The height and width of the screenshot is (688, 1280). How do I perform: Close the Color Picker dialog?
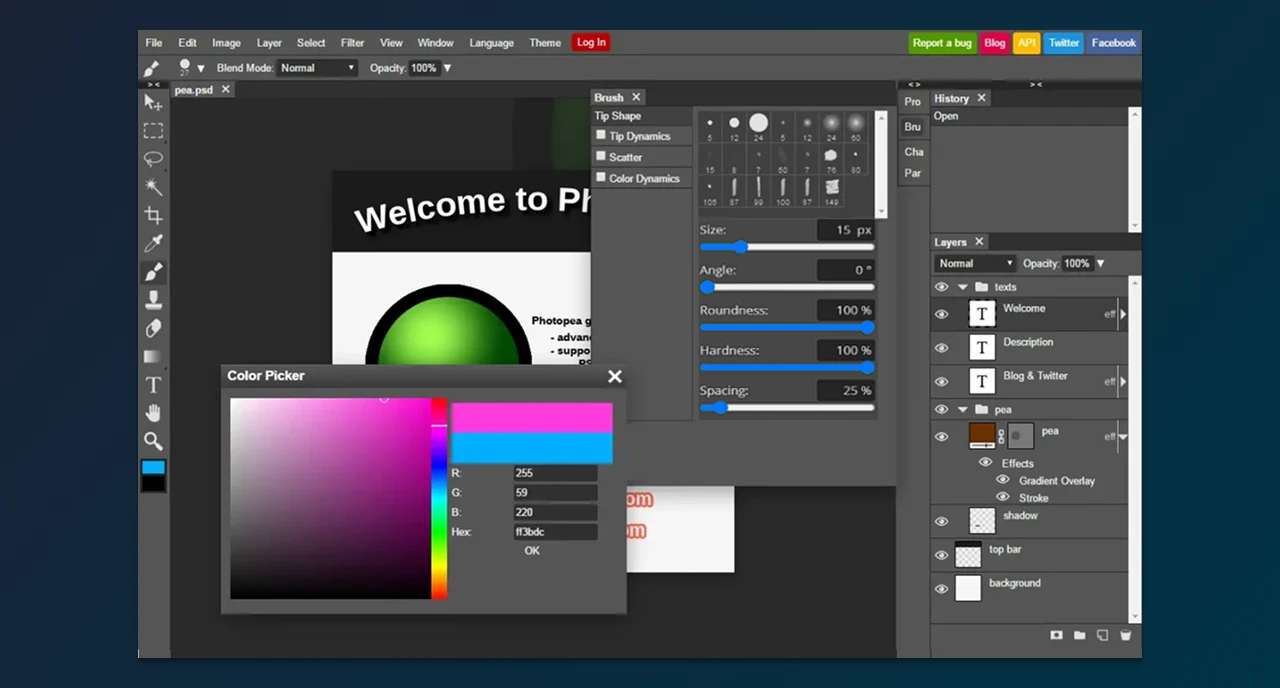click(x=615, y=376)
